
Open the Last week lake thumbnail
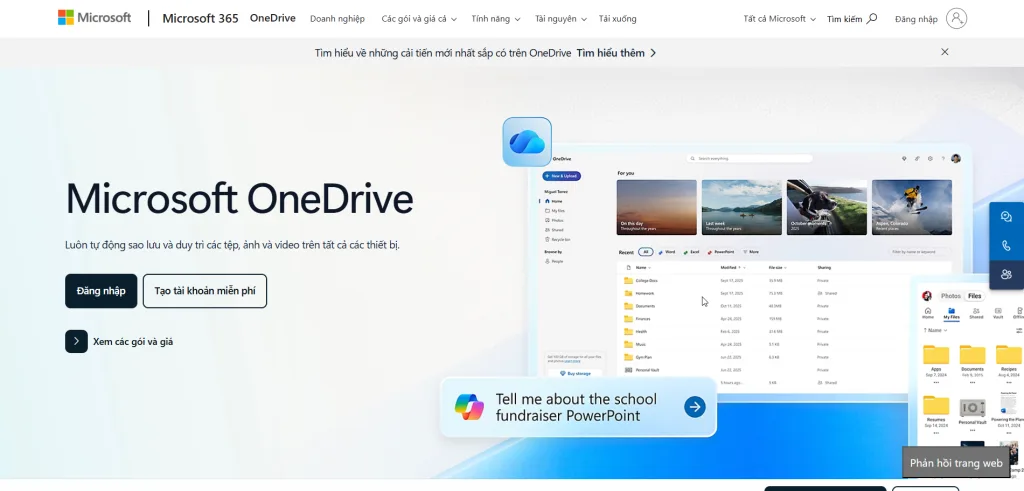pos(741,208)
